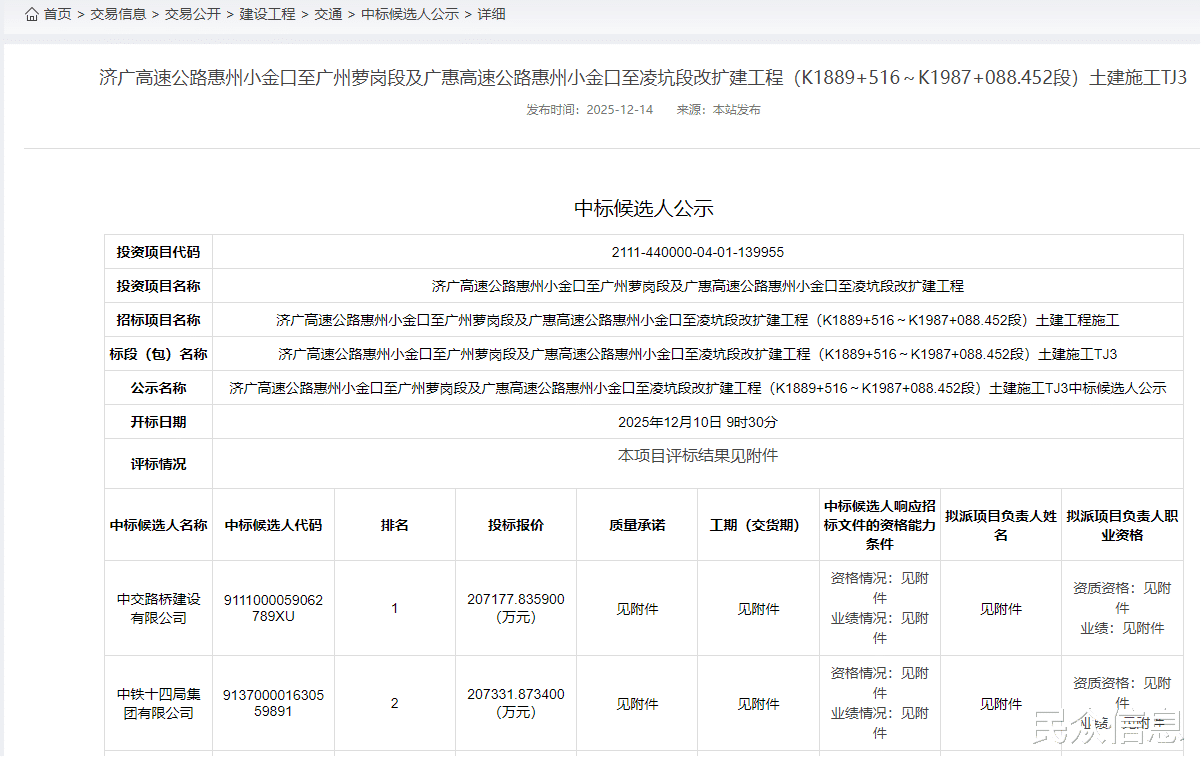The width and height of the screenshot is (1204, 770).
Task: Click the 来源：本站发布 text
Action: [x=718, y=110]
